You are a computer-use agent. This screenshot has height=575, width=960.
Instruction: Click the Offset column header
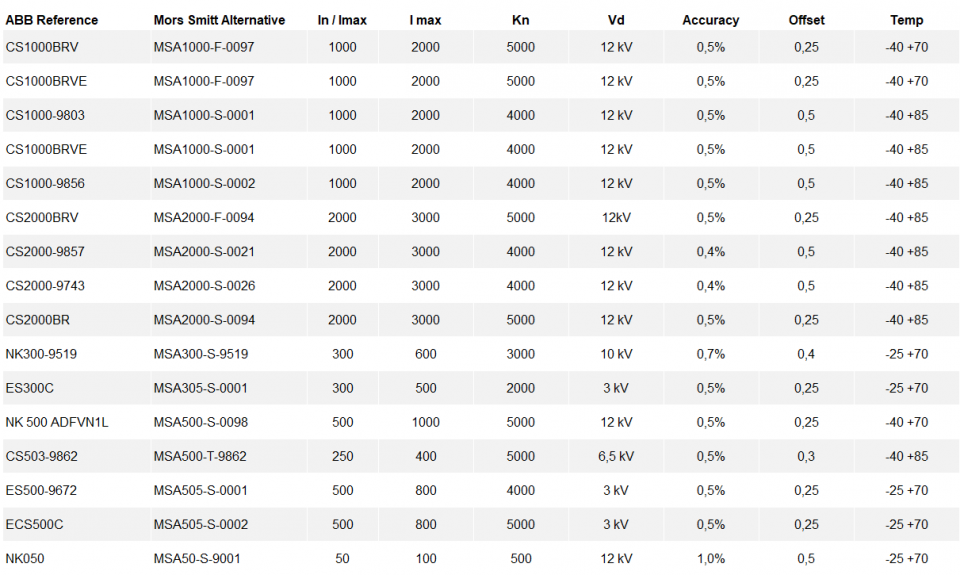click(x=806, y=20)
